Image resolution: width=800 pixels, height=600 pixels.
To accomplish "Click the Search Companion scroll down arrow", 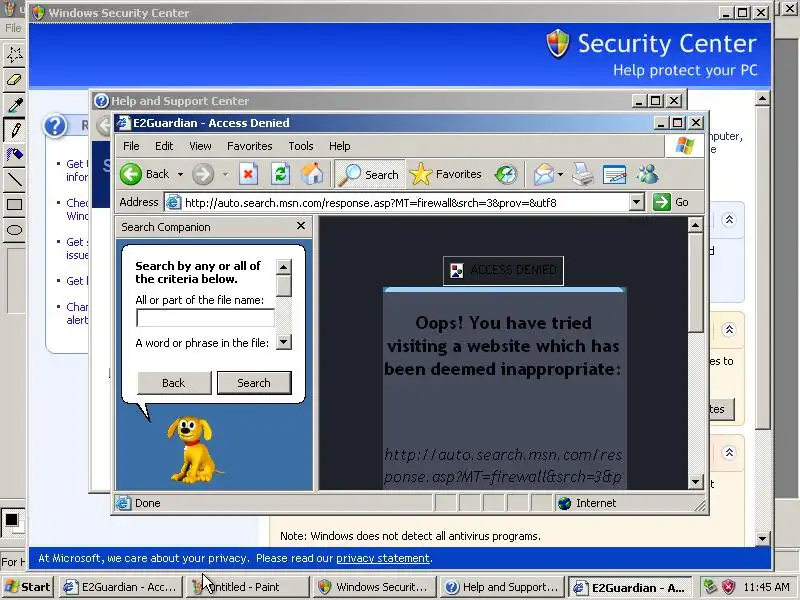I will tap(284, 342).
